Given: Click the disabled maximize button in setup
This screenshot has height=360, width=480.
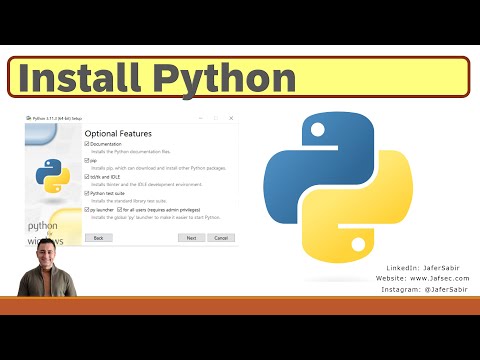Looking at the screenshot, I should pyautogui.click(x=216, y=118).
